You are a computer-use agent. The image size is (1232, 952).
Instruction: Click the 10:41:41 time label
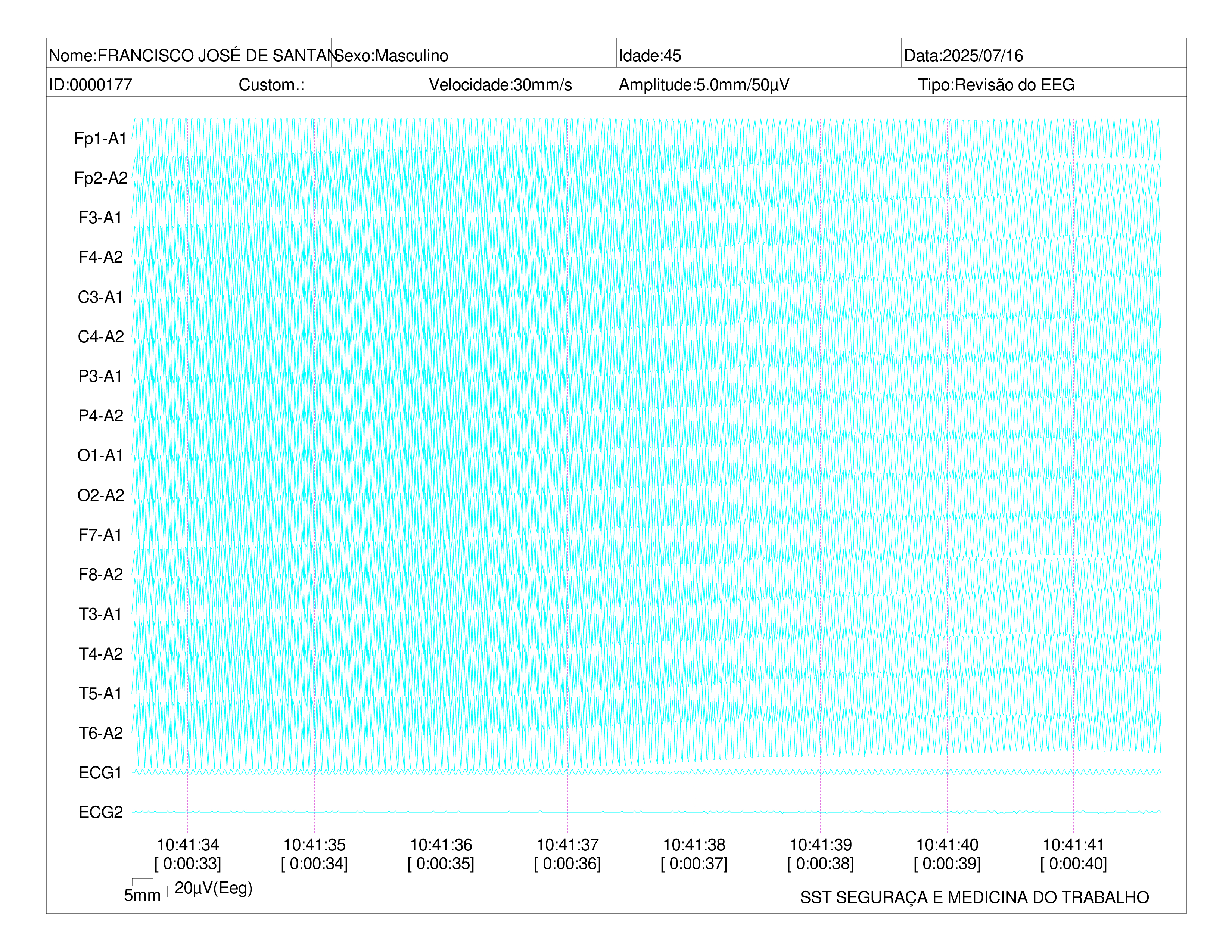pyautogui.click(x=1073, y=845)
